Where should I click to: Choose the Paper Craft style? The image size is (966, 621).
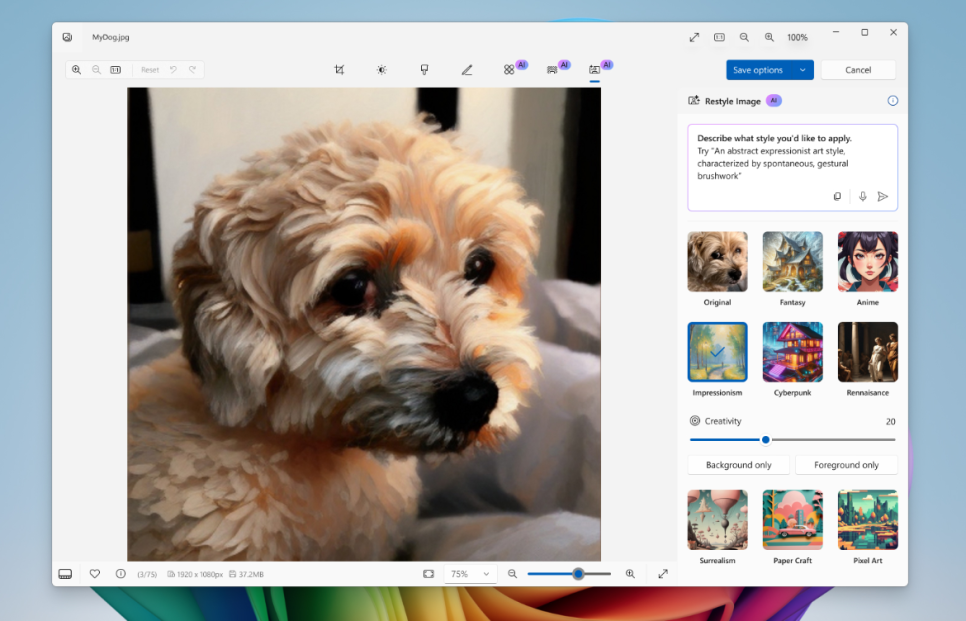[792, 519]
